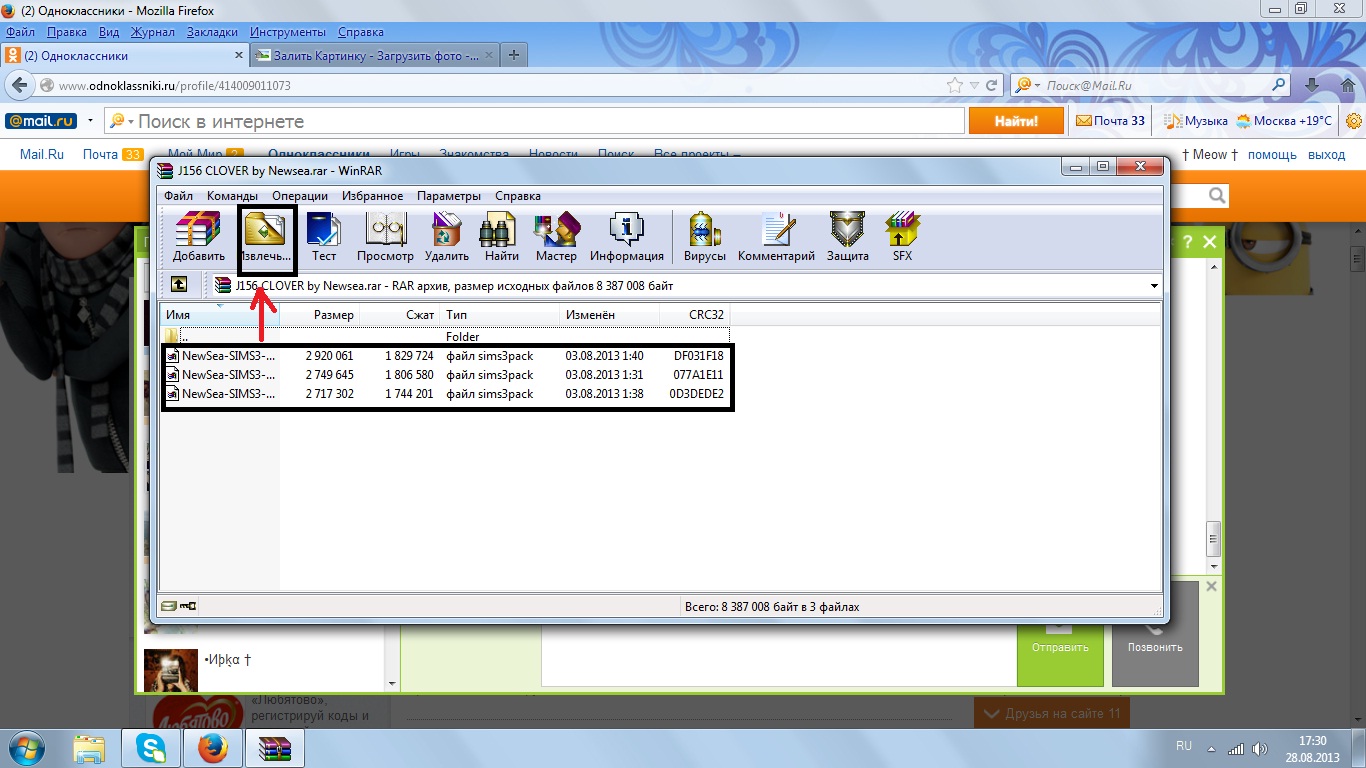Image resolution: width=1366 pixels, height=768 pixels.
Task: Click the выход logout link
Action: pos(1327,155)
